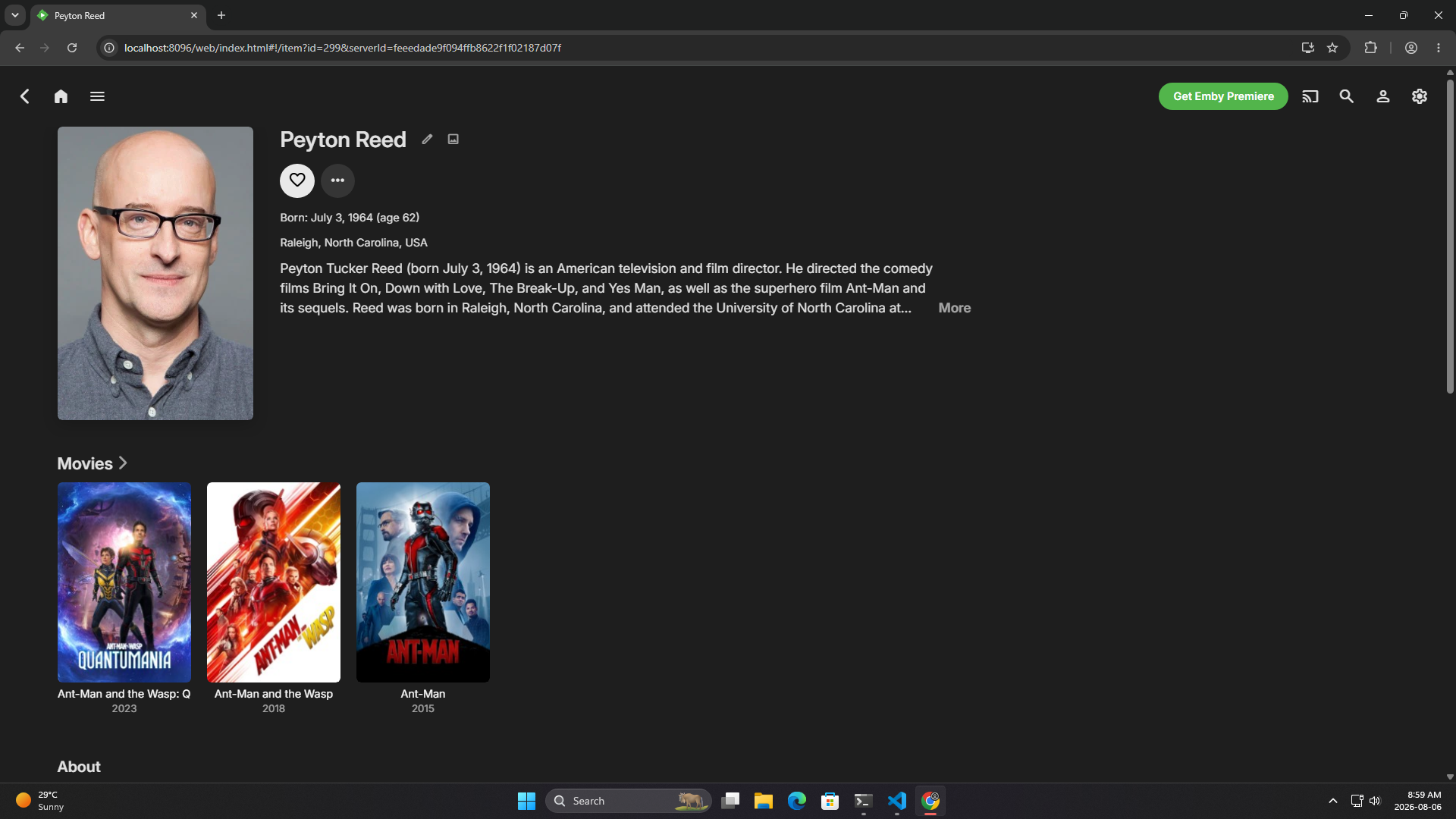Open the browser extensions menu
Image resolution: width=1456 pixels, height=819 pixels.
pyautogui.click(x=1370, y=48)
